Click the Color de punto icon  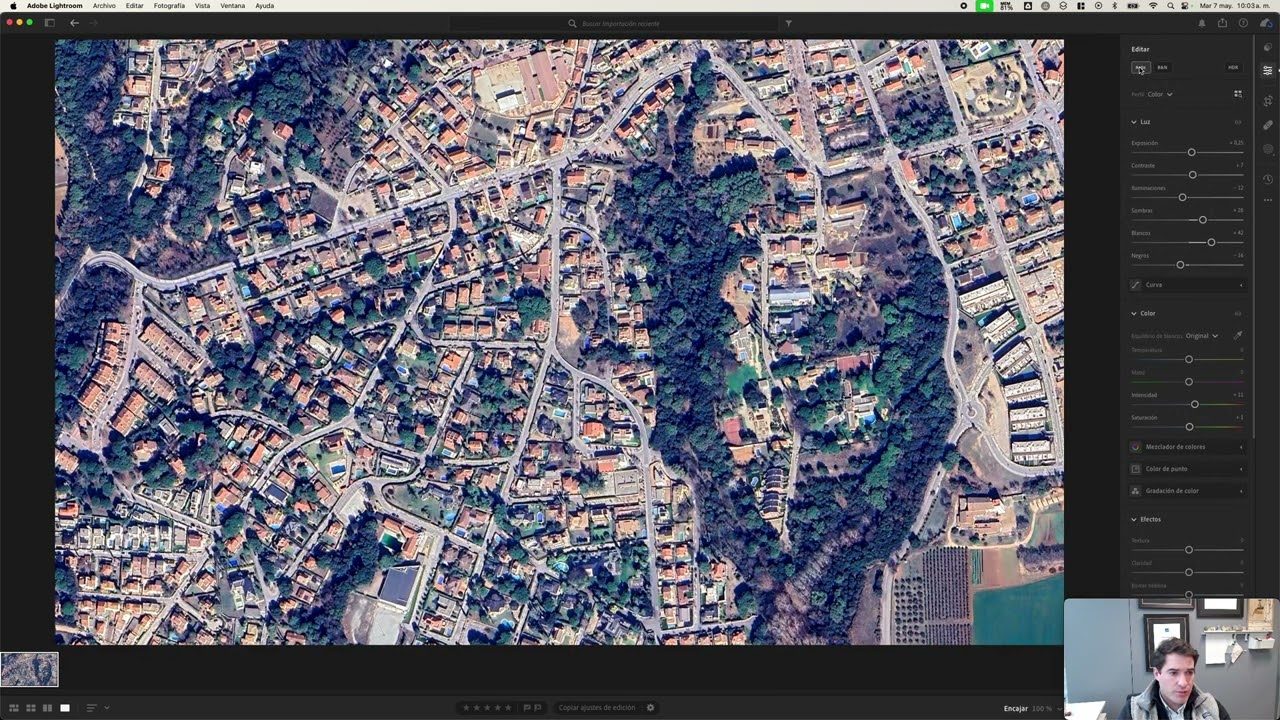(1135, 469)
